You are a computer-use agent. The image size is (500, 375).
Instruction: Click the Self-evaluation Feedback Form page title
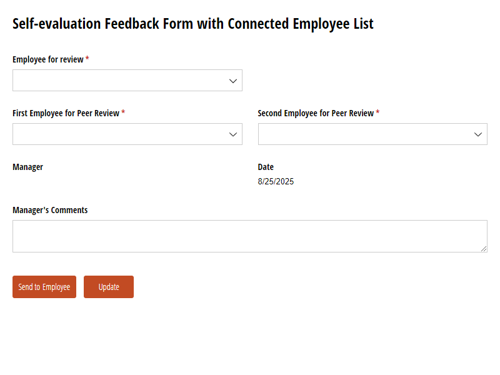tap(193, 24)
